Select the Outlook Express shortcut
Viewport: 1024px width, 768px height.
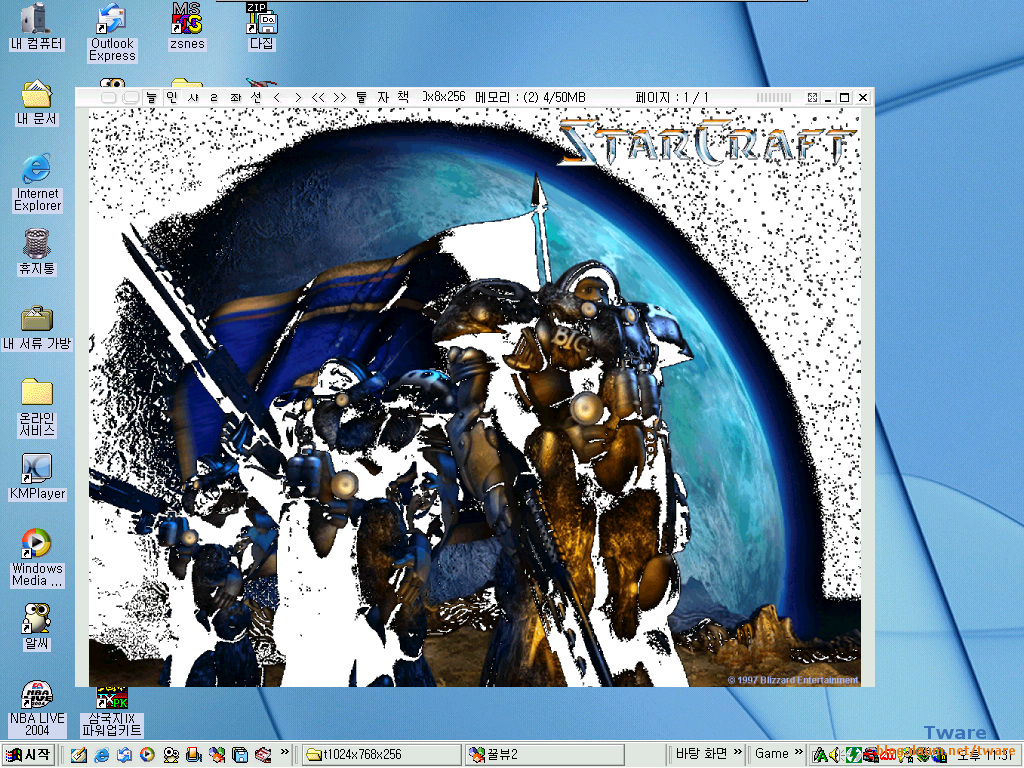[x=112, y=33]
